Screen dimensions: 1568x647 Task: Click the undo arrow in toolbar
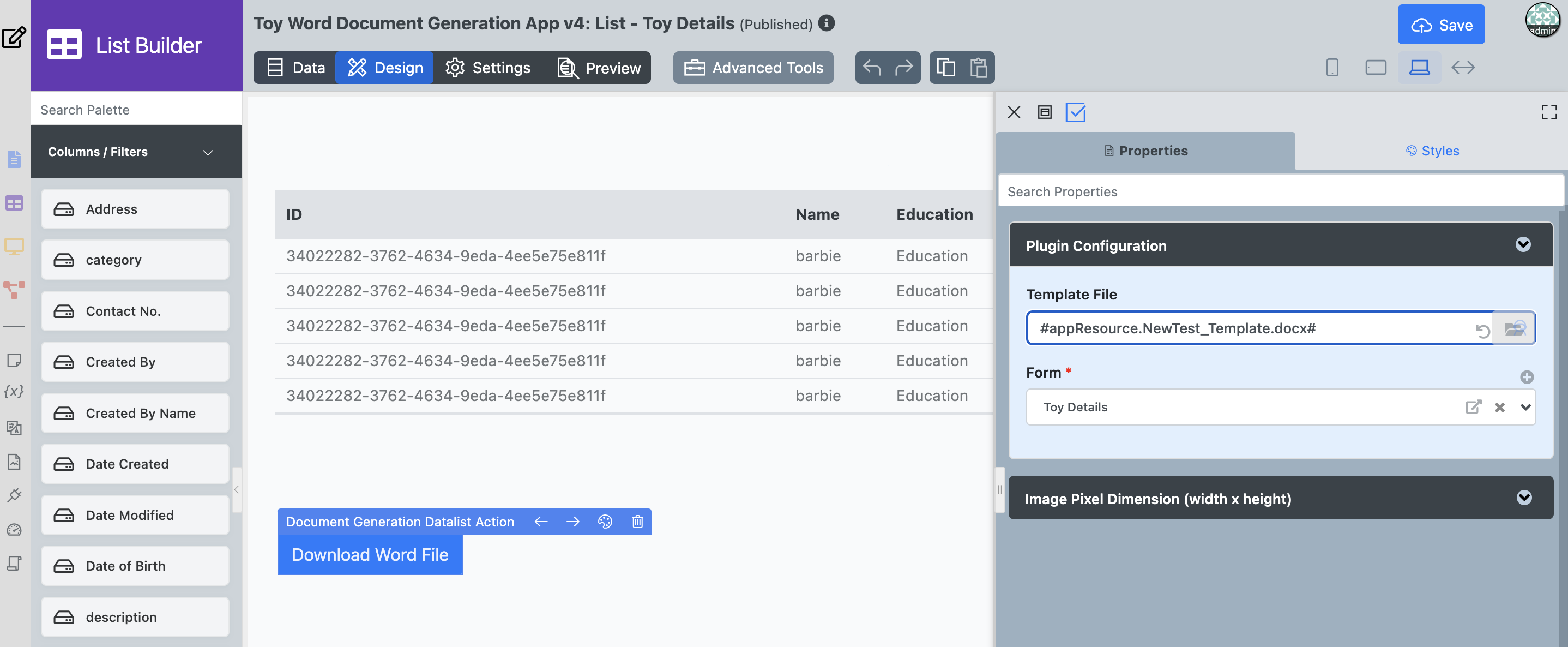pos(872,68)
